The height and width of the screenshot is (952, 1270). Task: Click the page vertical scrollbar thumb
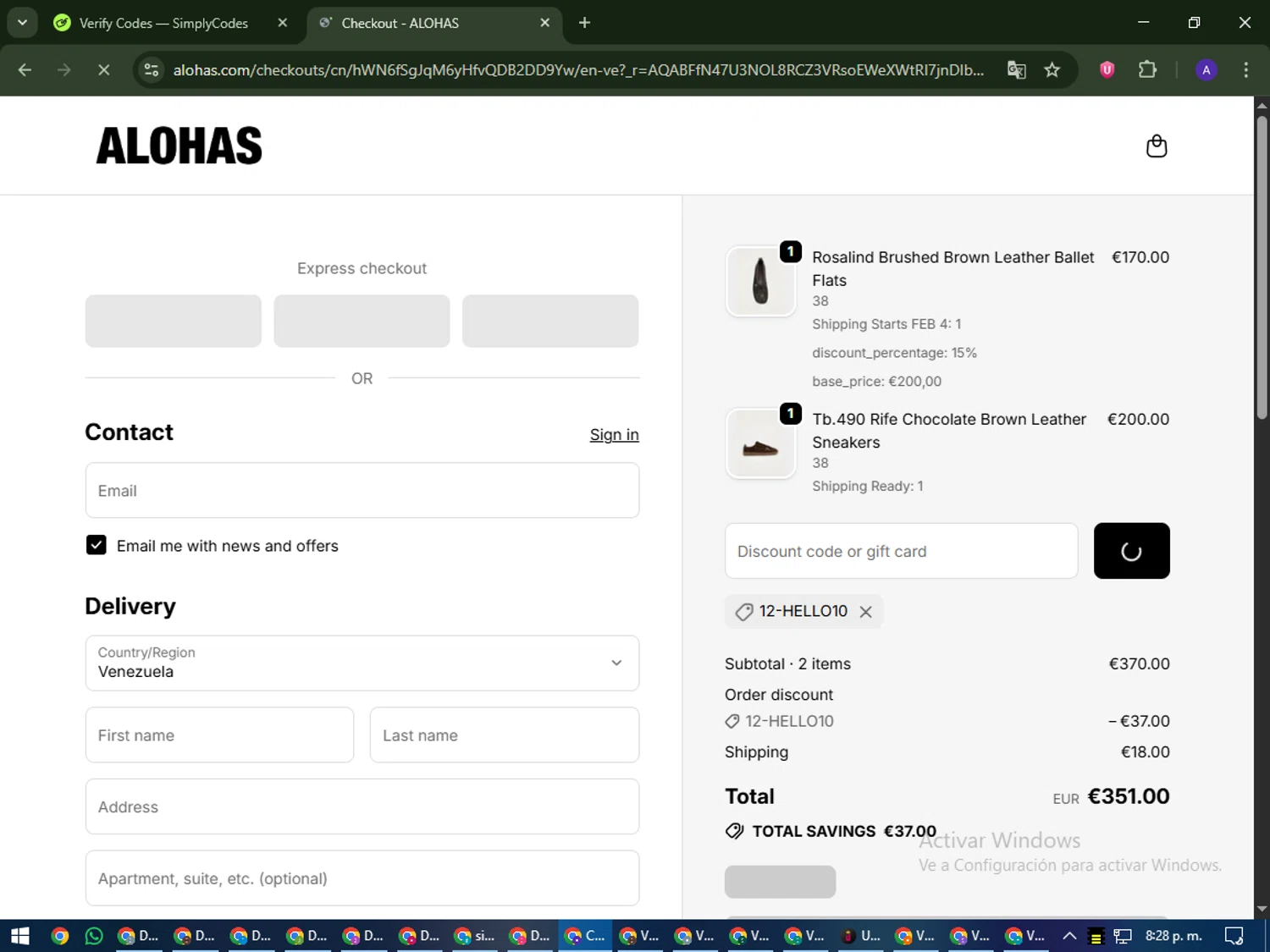coord(1262,267)
